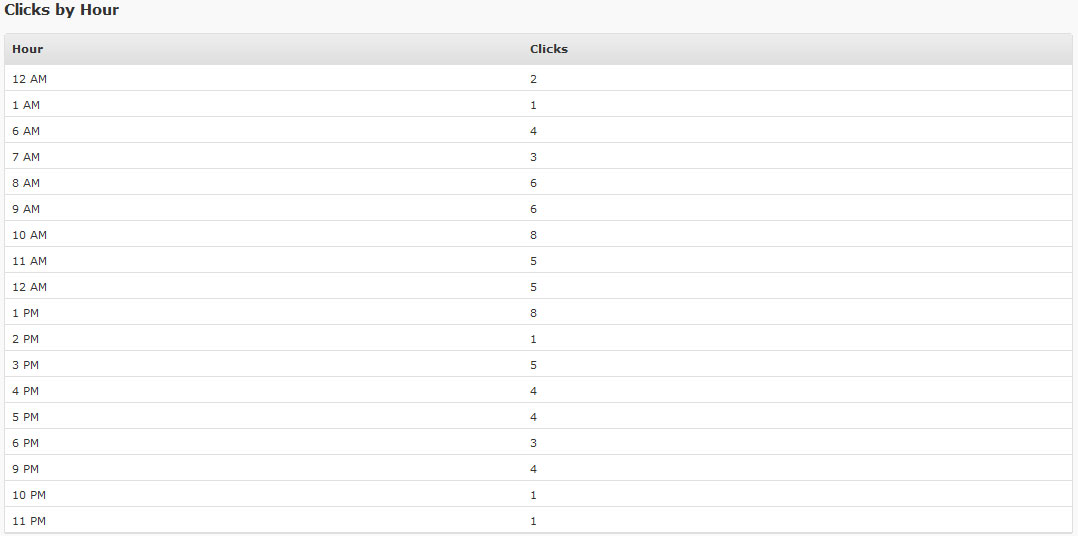Click the 6 PM hour cell
This screenshot has height=536, width=1078.
(26, 443)
